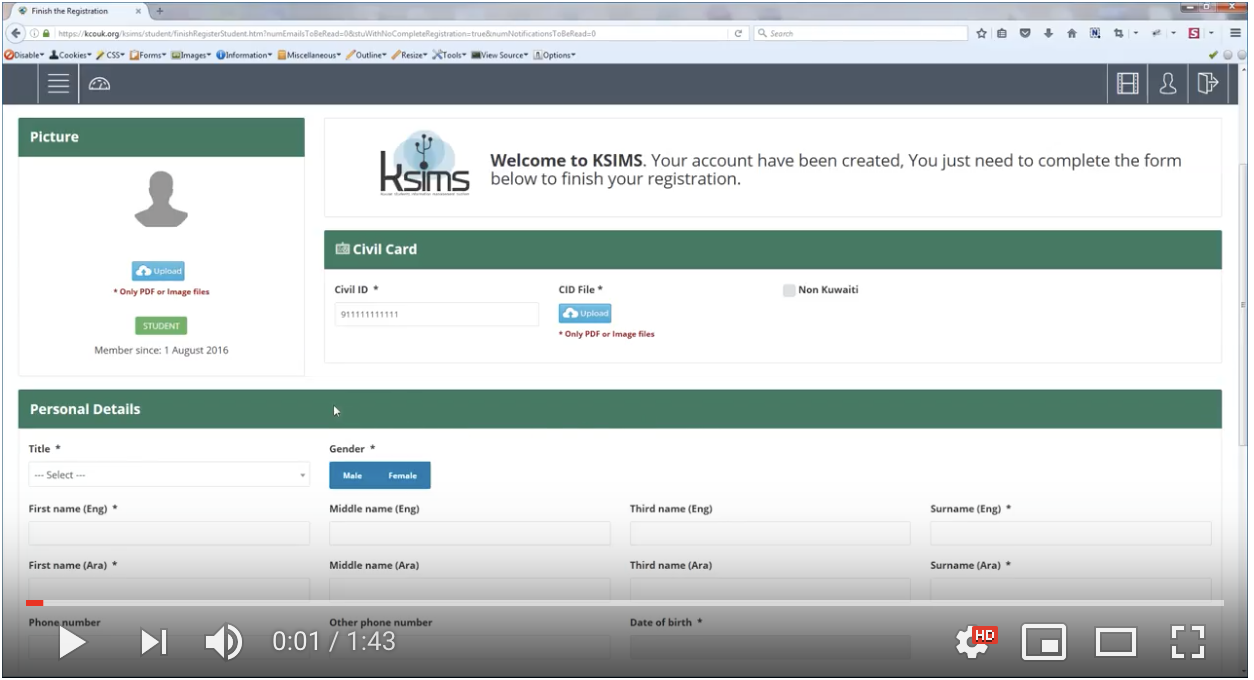Click the URL address bar
Screen dimensions: 1254x680
click(x=390, y=33)
